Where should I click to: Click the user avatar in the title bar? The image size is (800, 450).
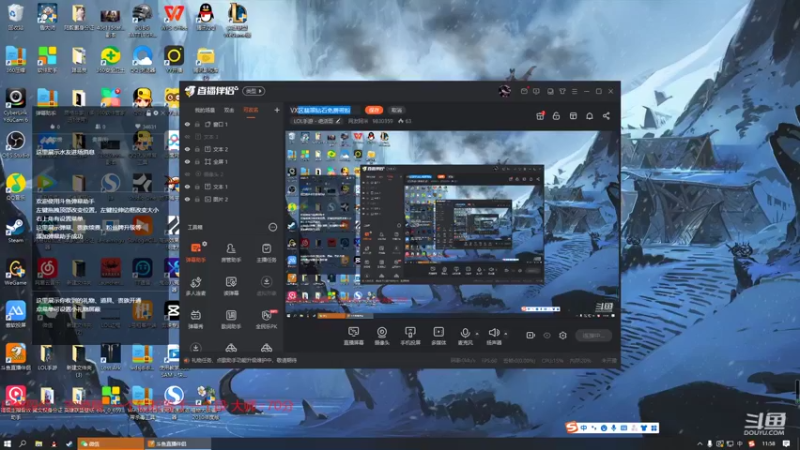click(x=505, y=91)
